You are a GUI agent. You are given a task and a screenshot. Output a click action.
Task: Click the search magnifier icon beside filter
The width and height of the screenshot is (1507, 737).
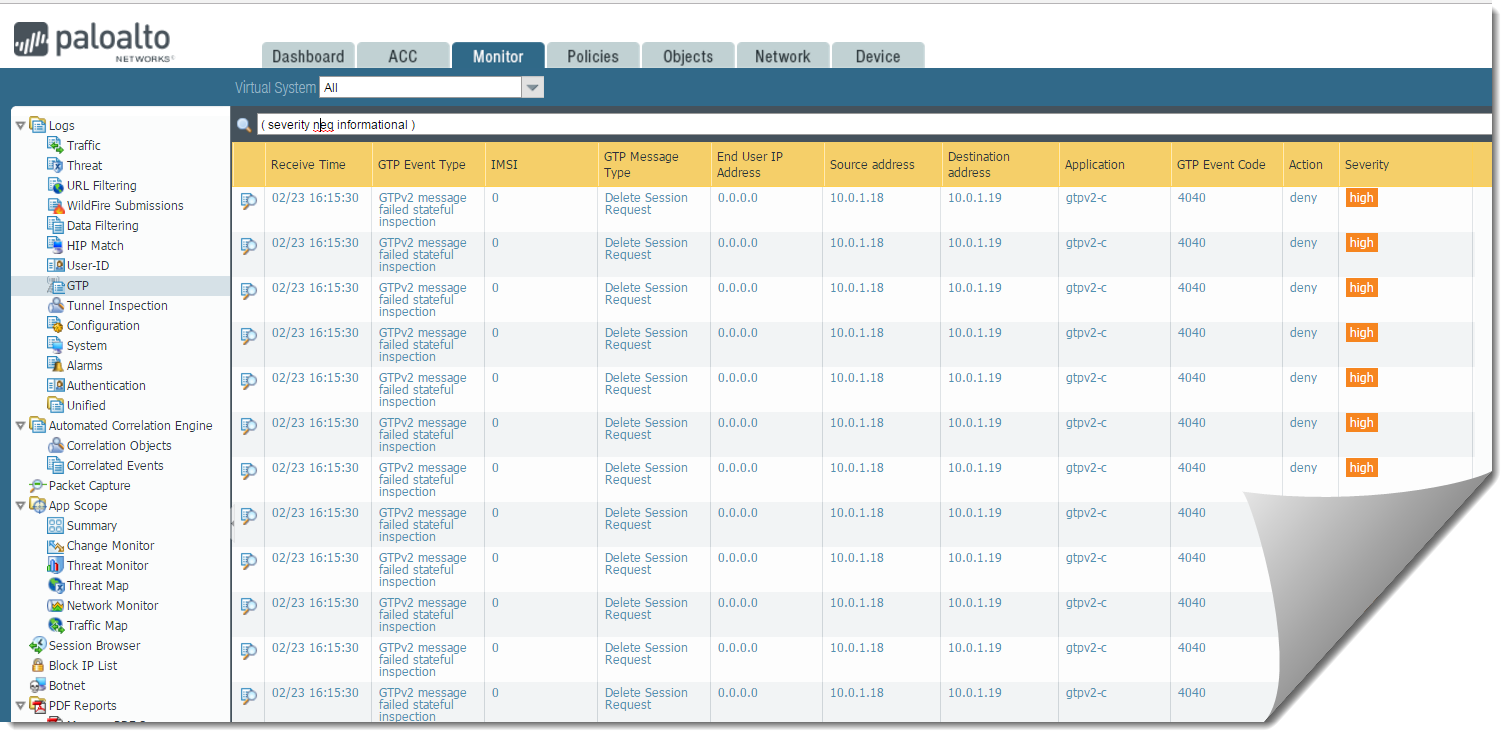coord(244,125)
